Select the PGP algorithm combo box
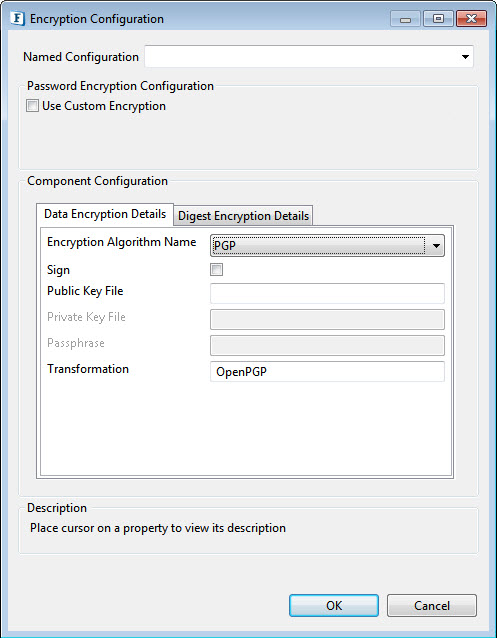 click(x=327, y=246)
